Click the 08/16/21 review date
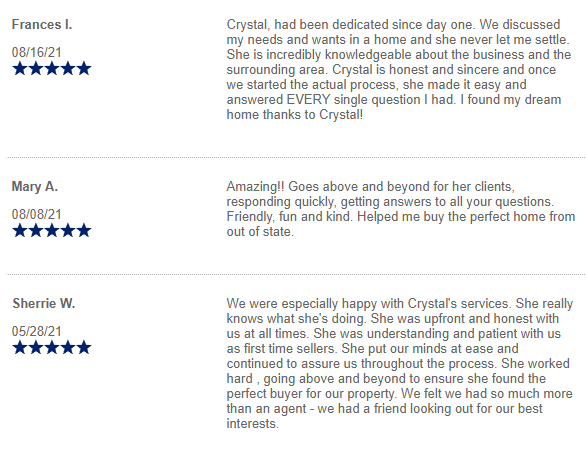The height and width of the screenshot is (454, 586). tap(37, 52)
